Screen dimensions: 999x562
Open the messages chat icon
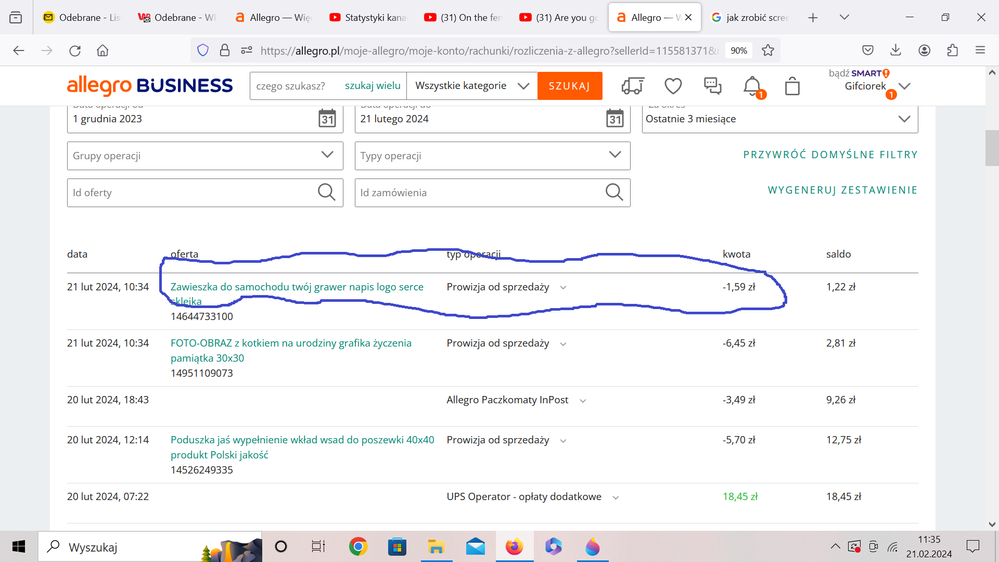713,87
